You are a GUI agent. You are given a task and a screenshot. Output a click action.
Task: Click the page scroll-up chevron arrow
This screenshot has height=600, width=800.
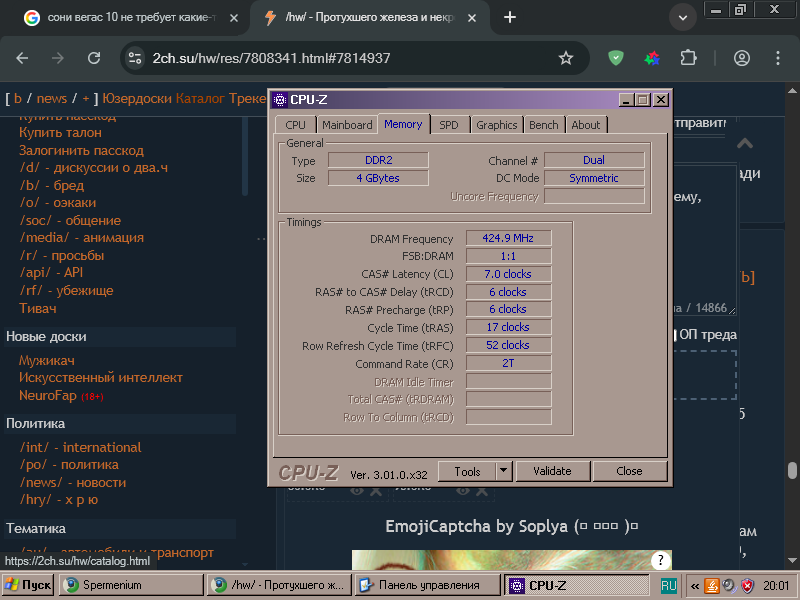click(x=745, y=143)
